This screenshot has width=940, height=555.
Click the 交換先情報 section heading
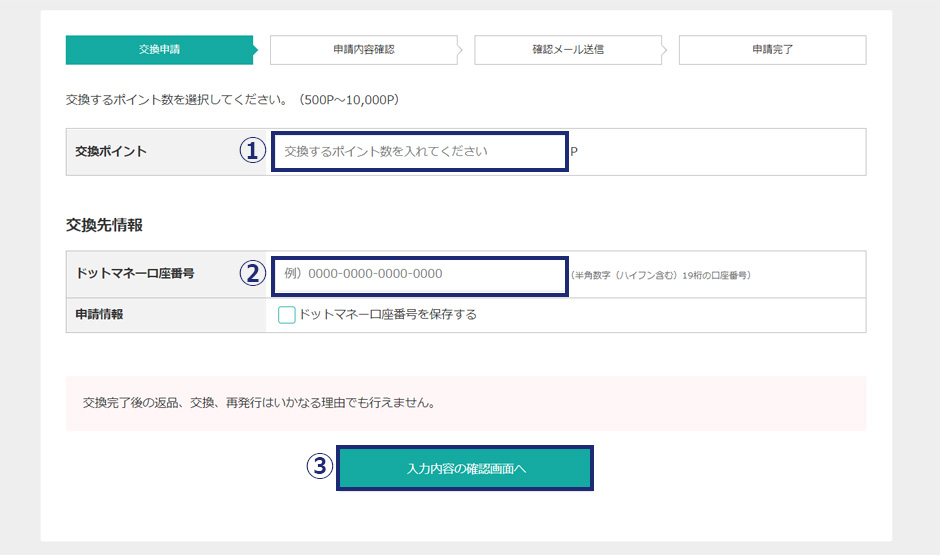[x=104, y=225]
